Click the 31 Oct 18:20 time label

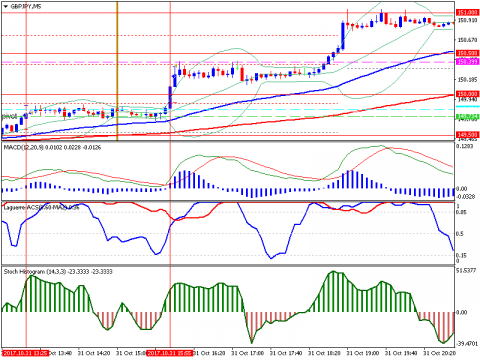pyautogui.click(x=324, y=353)
